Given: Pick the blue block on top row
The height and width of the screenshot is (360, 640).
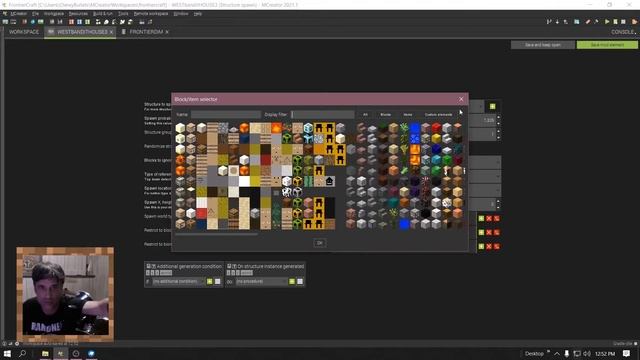Looking at the screenshot, I should tap(415, 127).
